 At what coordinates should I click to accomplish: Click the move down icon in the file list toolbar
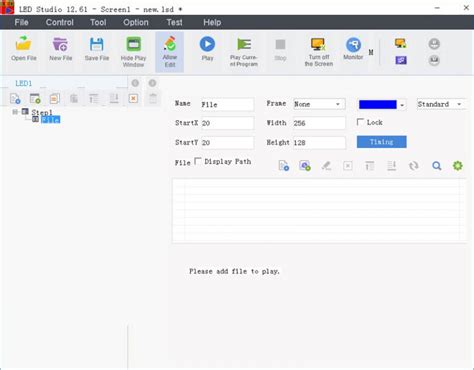pyautogui.click(x=391, y=166)
